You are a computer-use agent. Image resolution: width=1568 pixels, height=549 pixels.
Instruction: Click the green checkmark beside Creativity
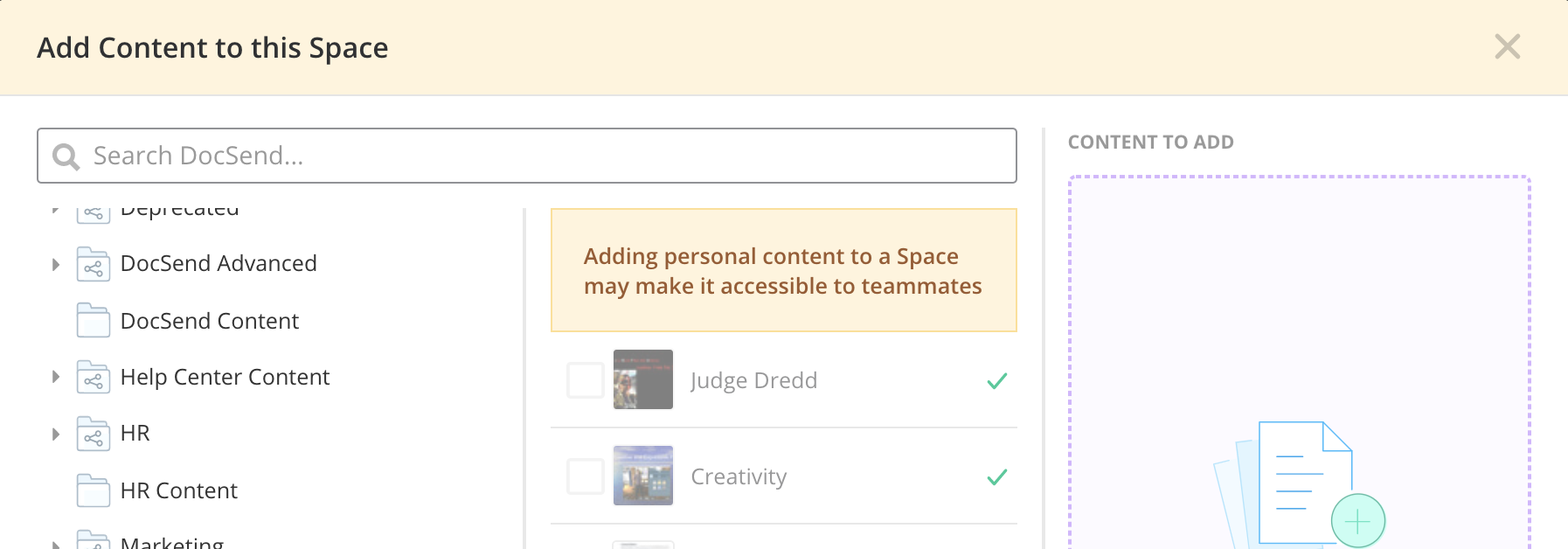(997, 477)
